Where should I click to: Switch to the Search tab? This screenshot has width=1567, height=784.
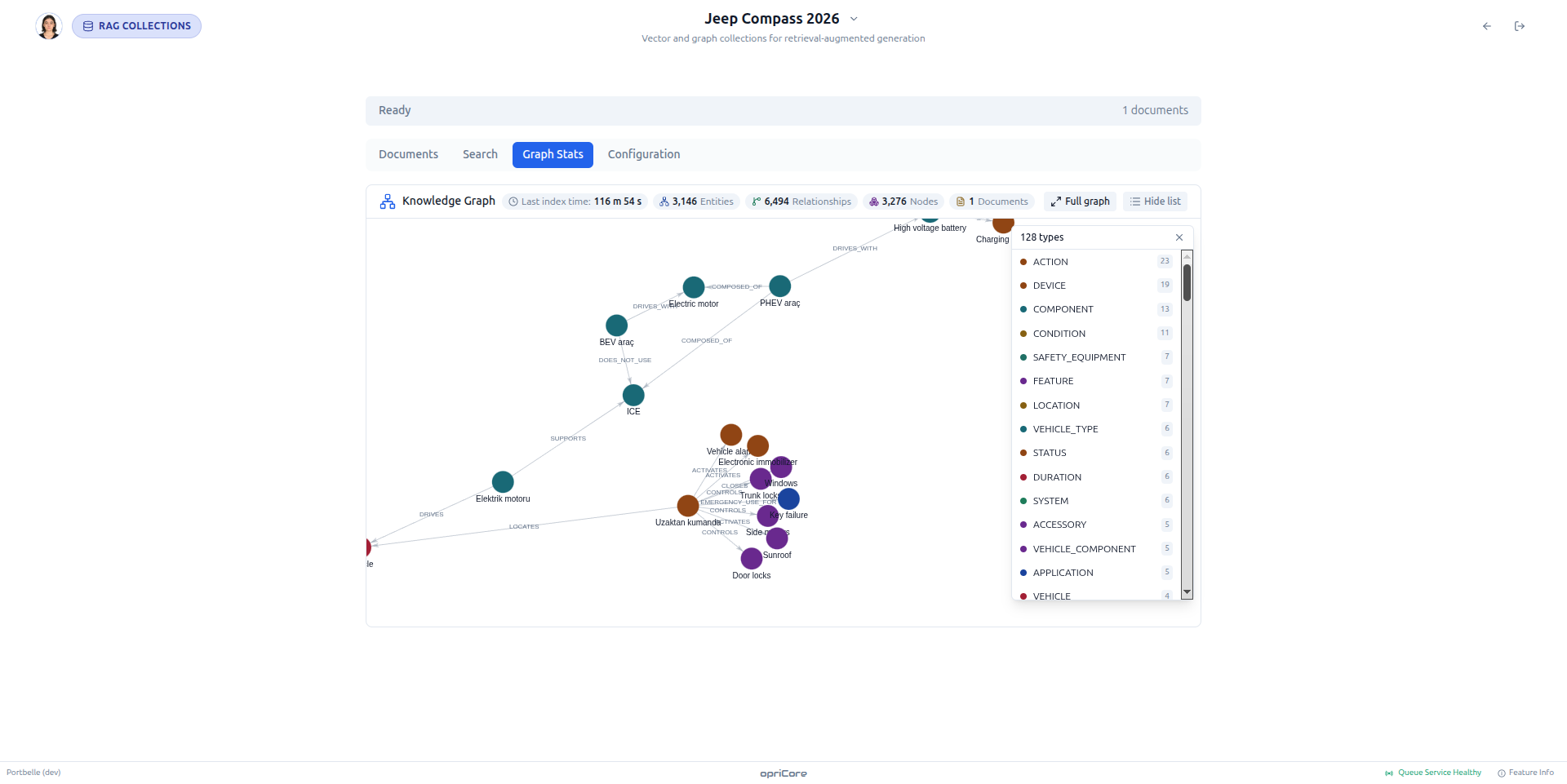pos(480,154)
